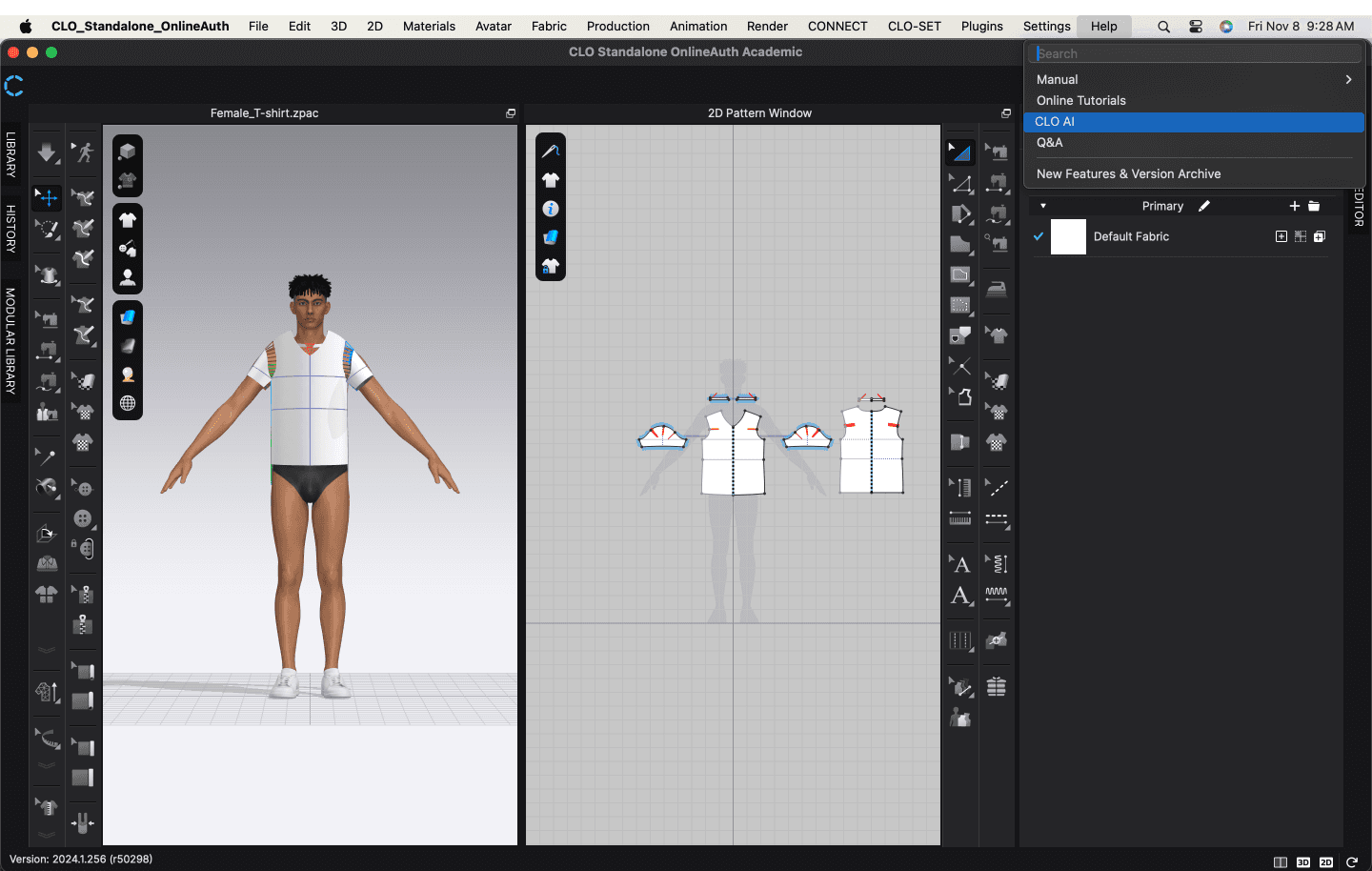Open fabric folder icon in Primary header
Image resolution: width=1372 pixels, height=871 pixels.
coord(1314,206)
